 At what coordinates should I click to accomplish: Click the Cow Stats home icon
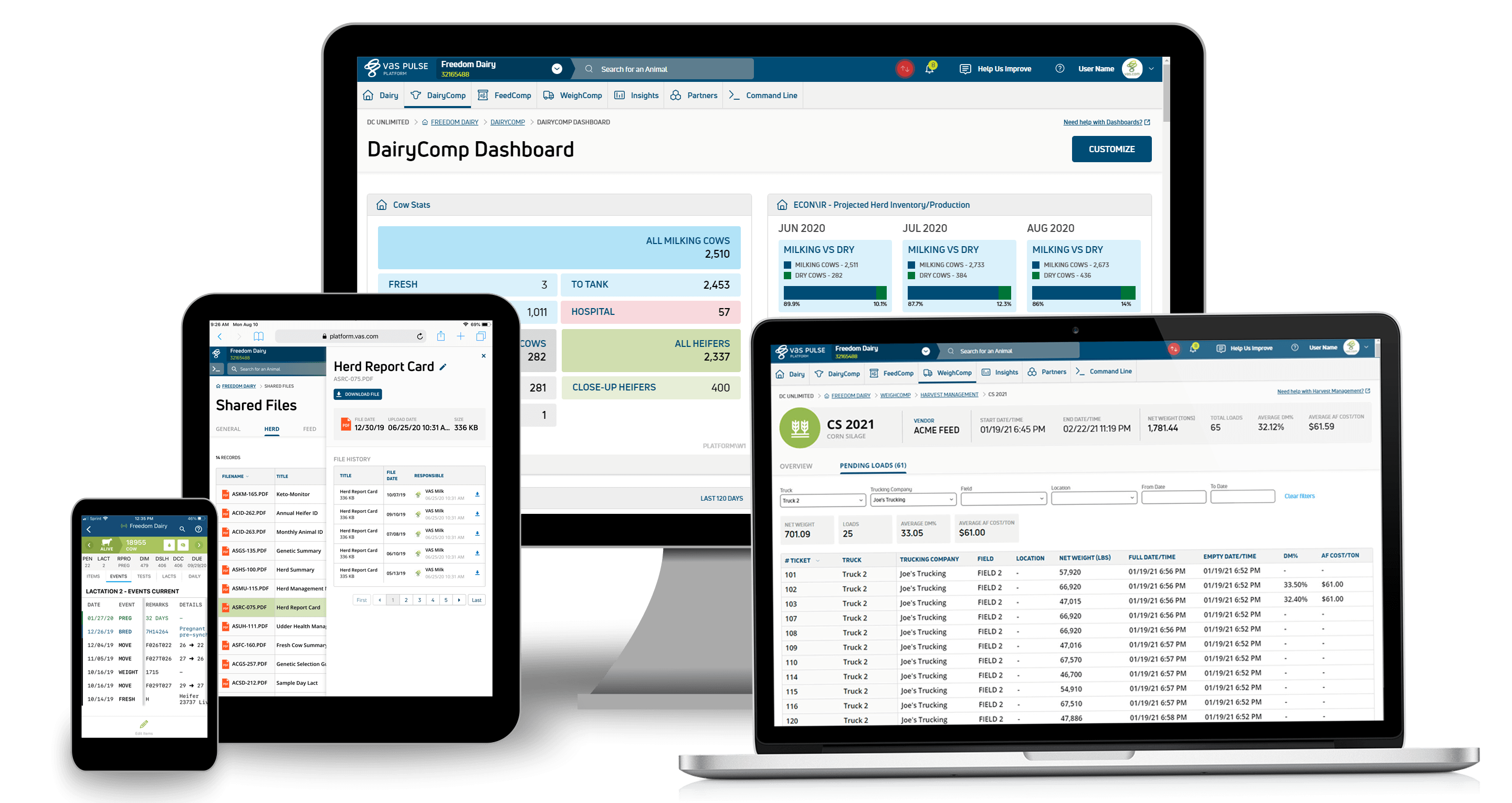381,205
